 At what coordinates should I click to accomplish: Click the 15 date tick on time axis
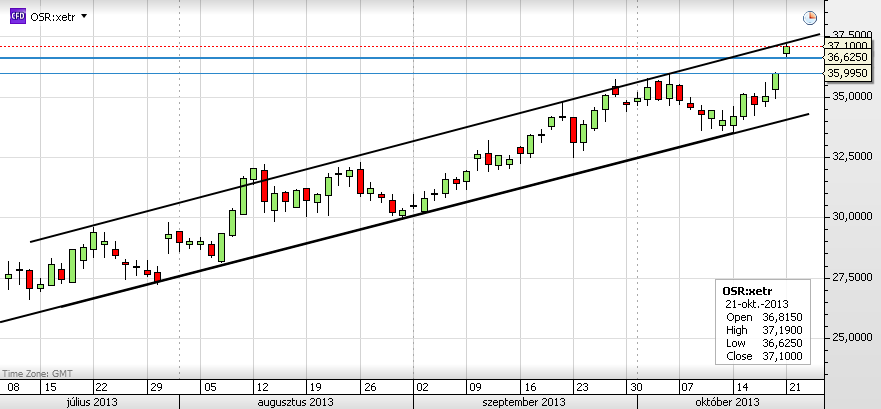[x=49, y=387]
